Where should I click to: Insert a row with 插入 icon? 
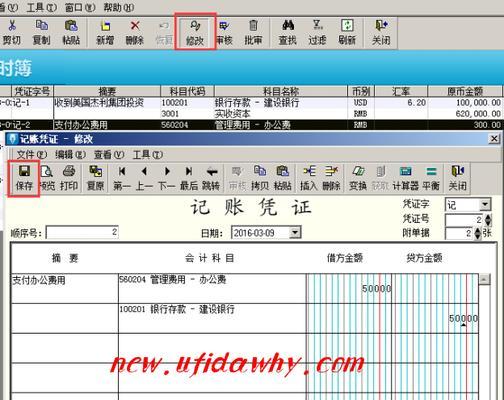click(x=309, y=178)
